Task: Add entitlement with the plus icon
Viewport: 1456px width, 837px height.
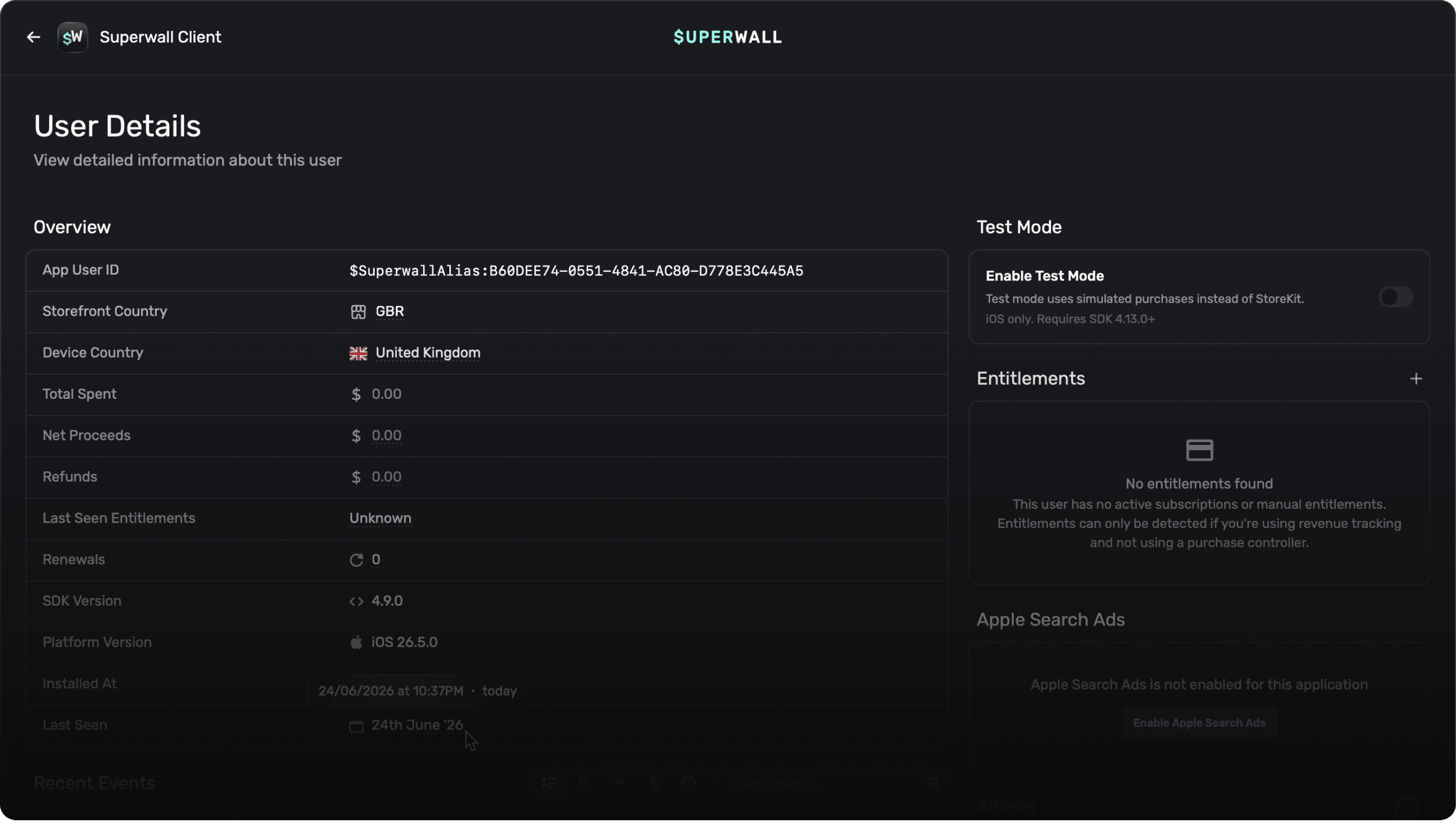Action: coord(1416,379)
